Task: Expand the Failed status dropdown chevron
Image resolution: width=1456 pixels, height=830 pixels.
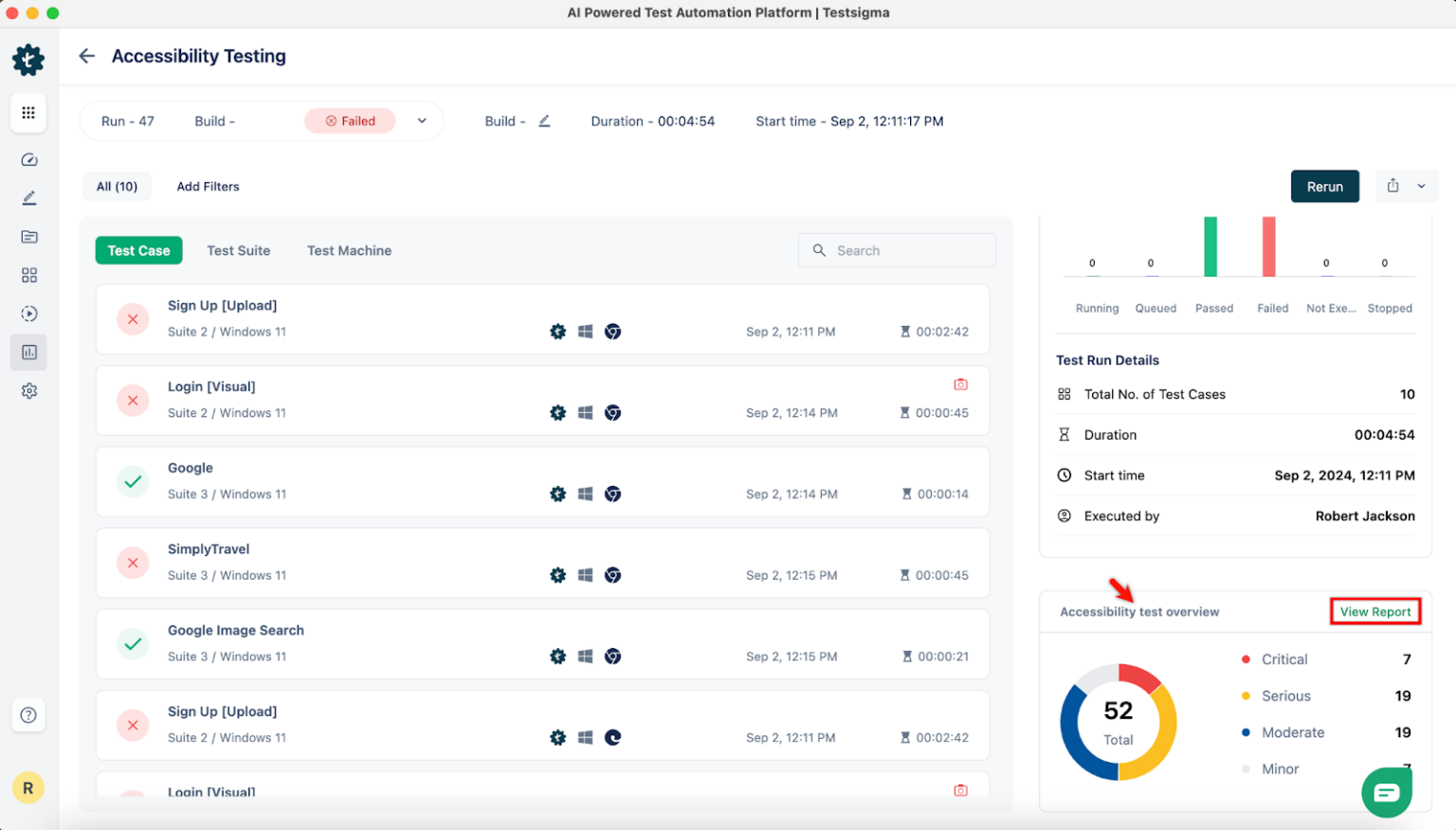Action: click(421, 120)
